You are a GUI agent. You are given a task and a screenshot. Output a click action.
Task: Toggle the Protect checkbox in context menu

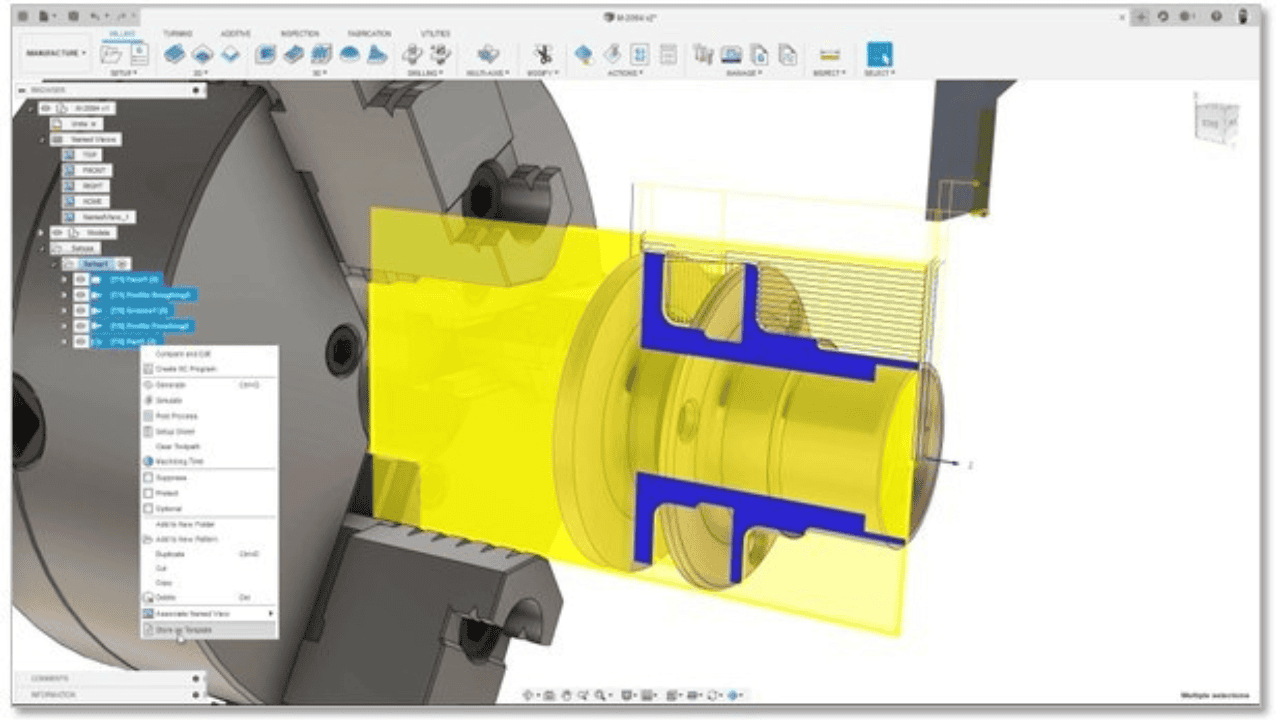148,493
